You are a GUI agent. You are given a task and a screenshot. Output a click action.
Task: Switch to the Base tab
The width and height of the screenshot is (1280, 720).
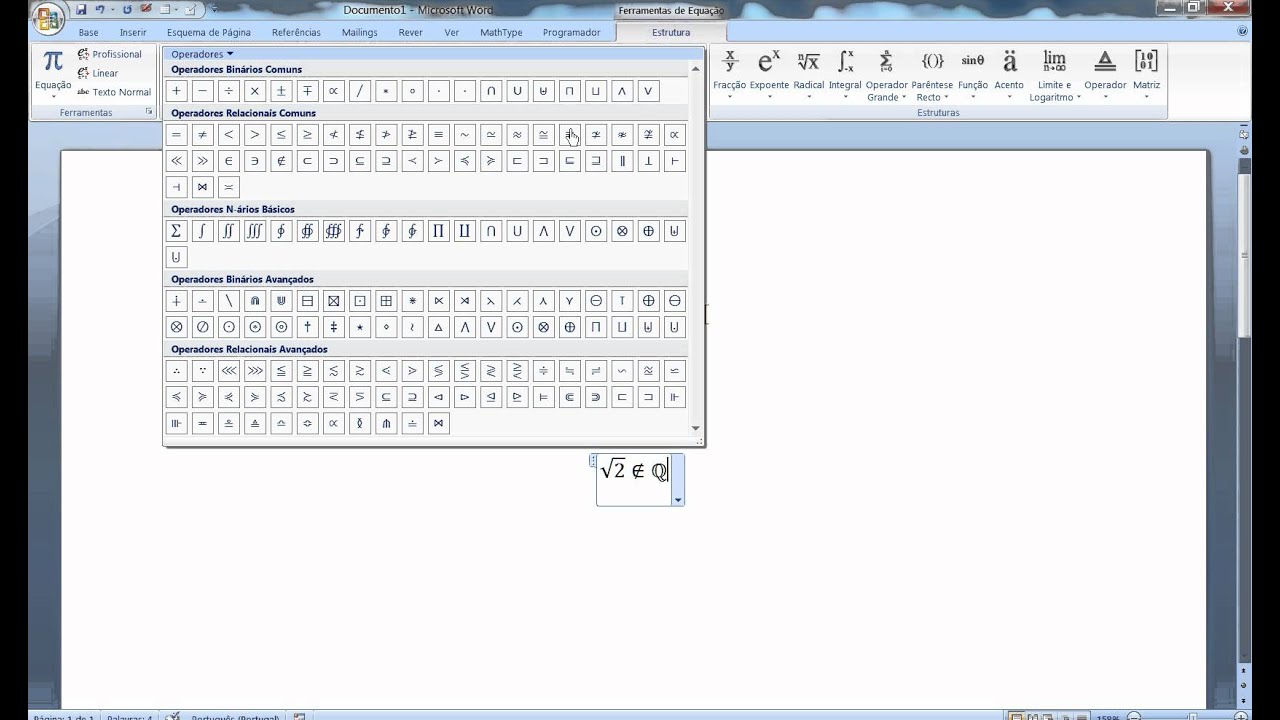tap(89, 32)
